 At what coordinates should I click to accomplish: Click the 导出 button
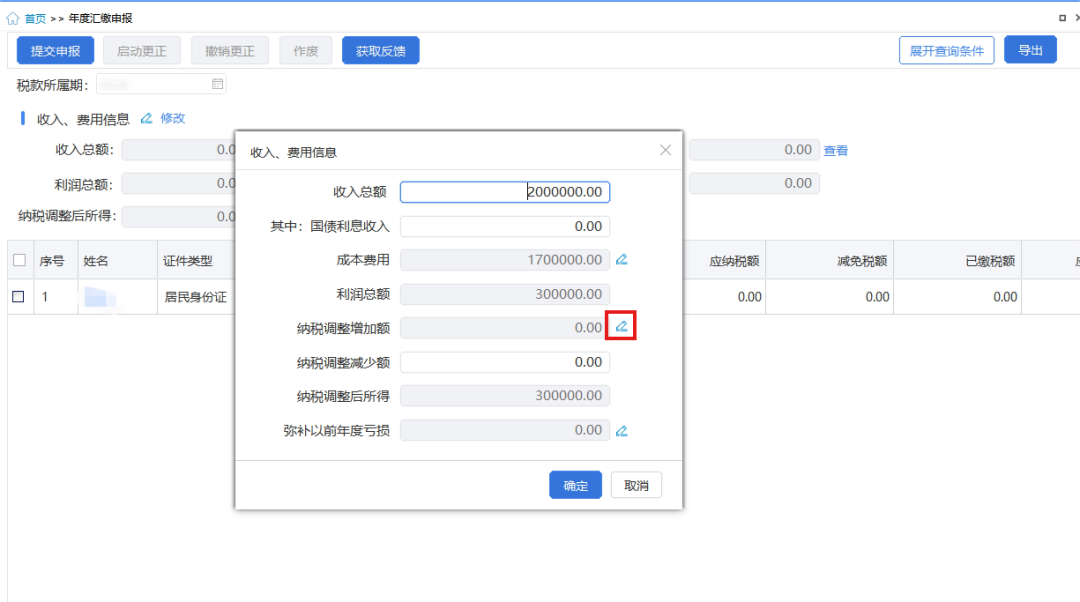click(x=1030, y=50)
